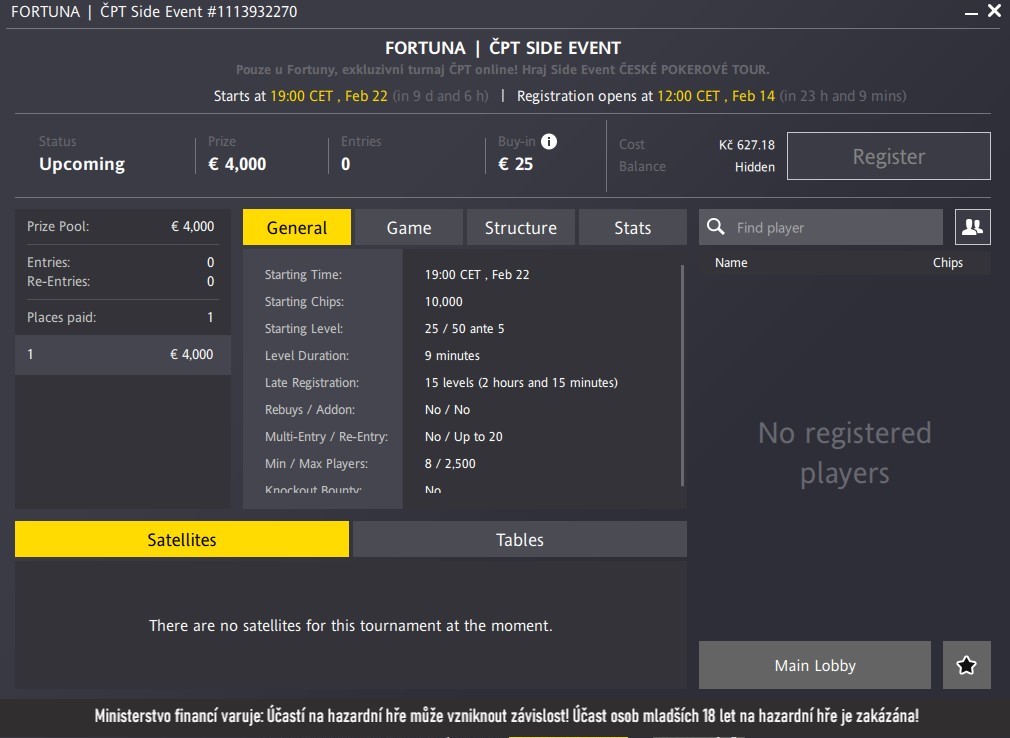
Task: Click the Level Duration 9 minutes value
Action: click(x=452, y=355)
